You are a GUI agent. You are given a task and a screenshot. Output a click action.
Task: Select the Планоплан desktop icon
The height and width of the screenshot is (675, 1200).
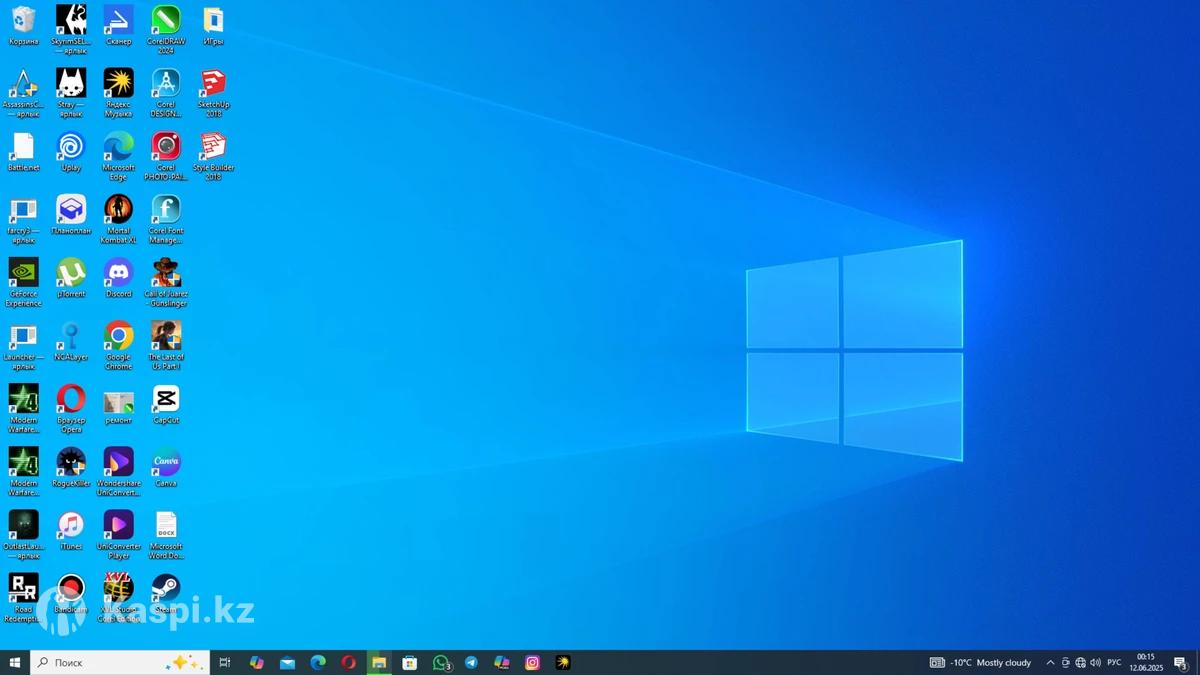tap(71, 216)
